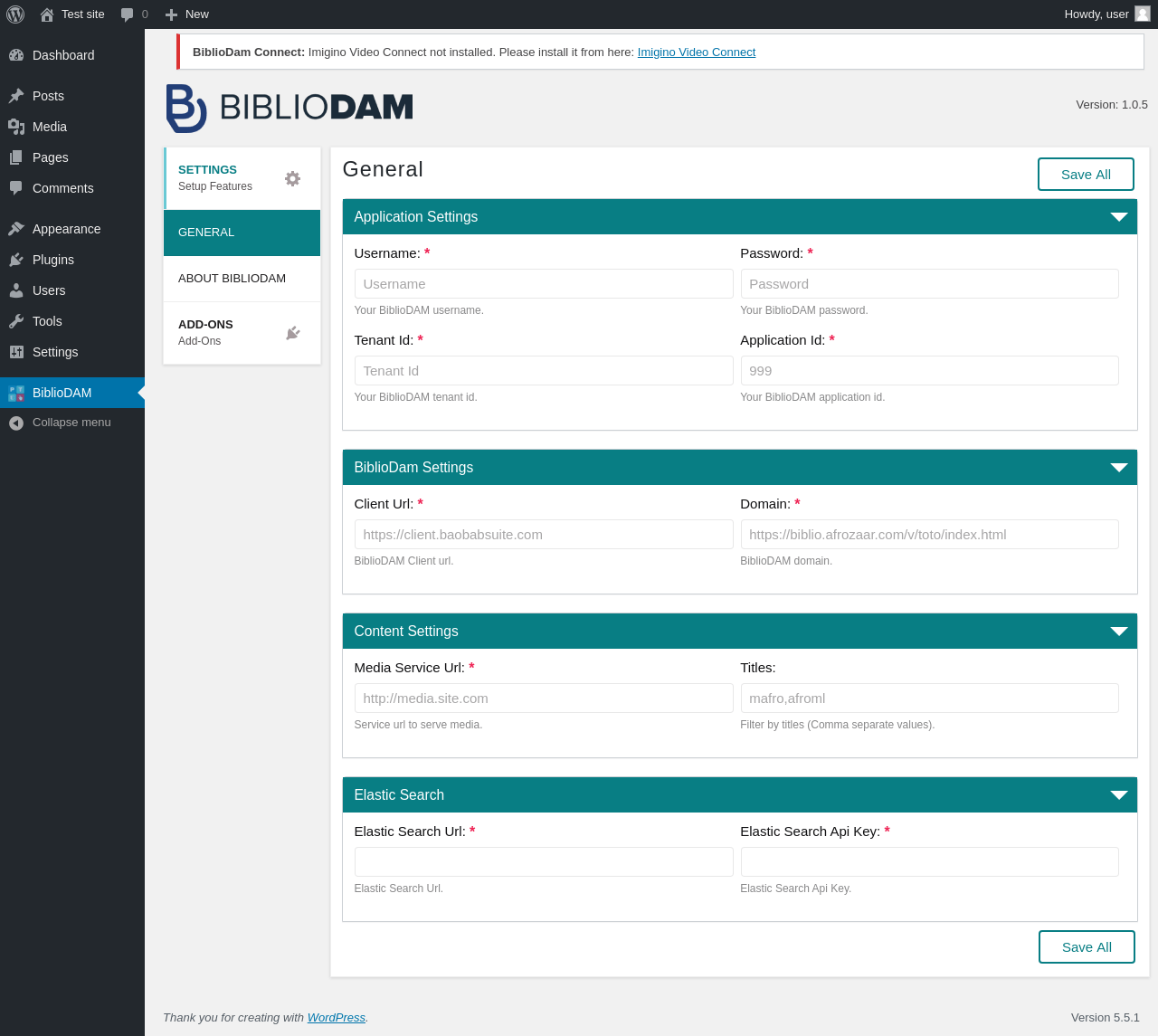
Task: Open the WordPress footer link
Action: point(337,1018)
